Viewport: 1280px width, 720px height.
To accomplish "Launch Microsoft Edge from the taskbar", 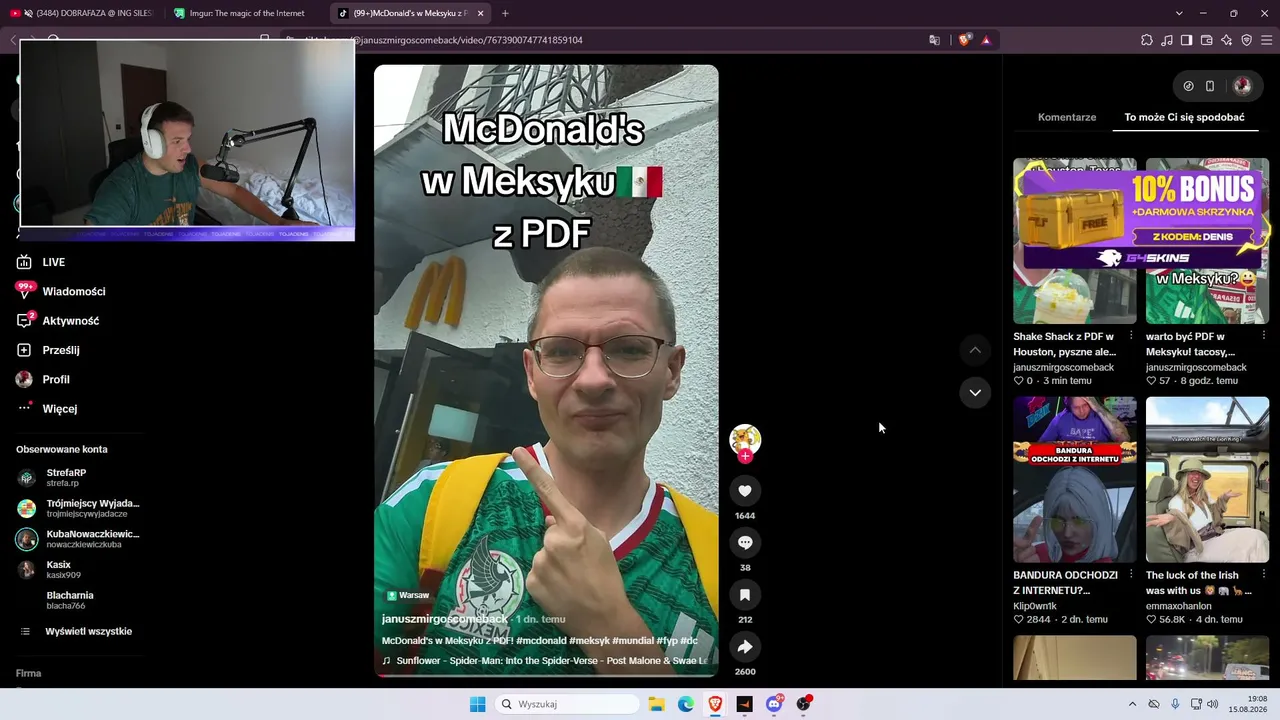I will [686, 704].
